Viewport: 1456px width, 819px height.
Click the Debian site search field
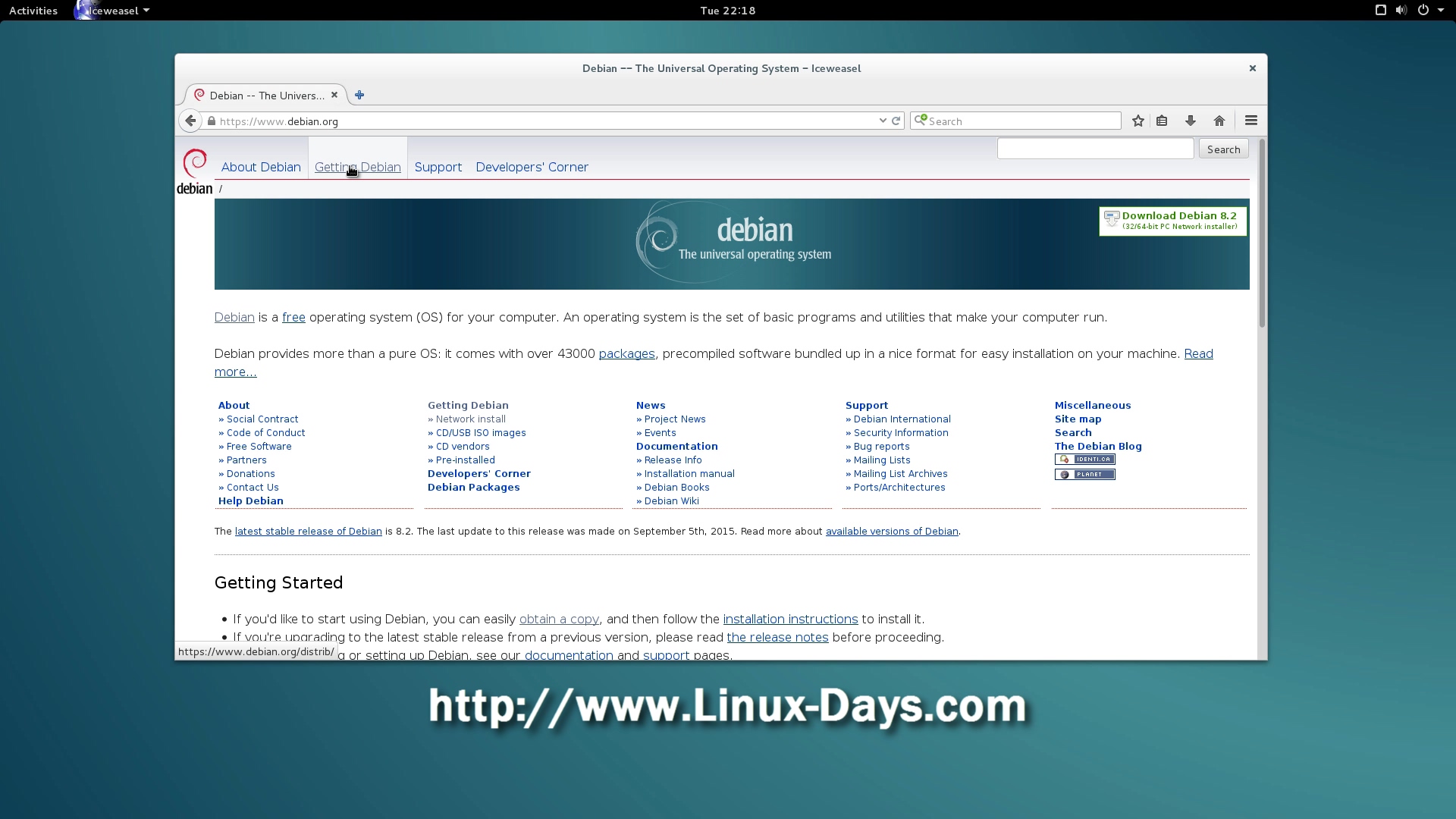(x=1094, y=149)
